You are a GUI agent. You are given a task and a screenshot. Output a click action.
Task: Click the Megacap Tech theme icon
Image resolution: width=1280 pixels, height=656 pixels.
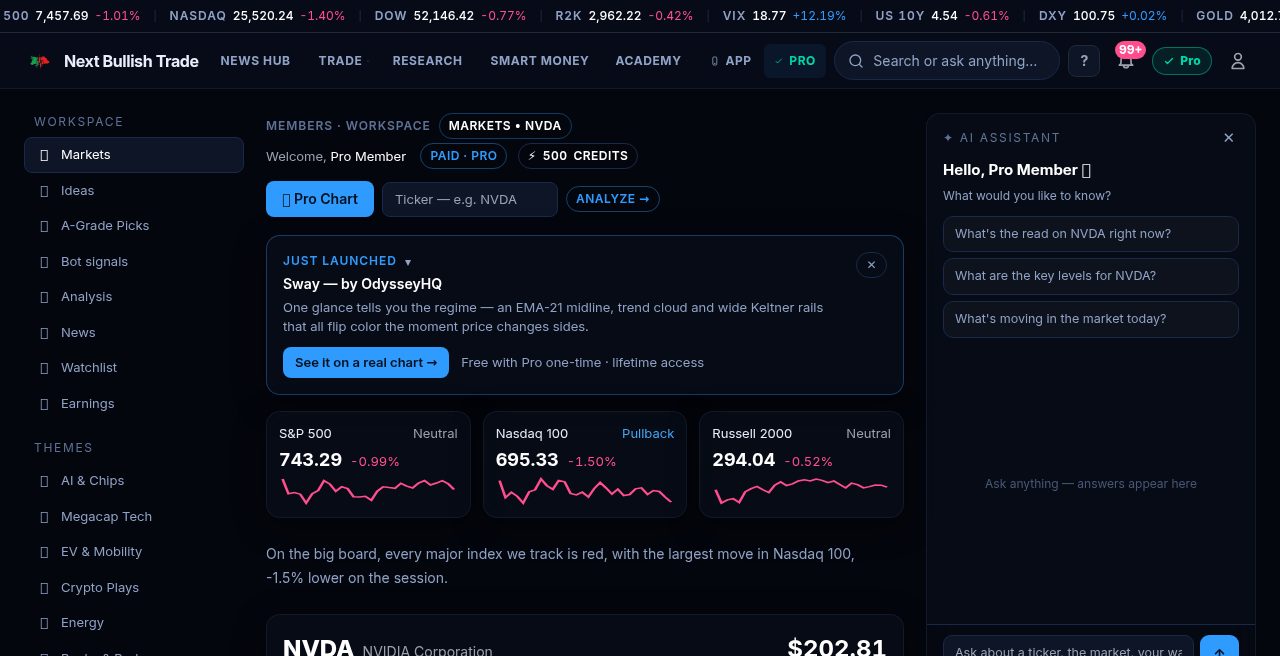point(44,517)
